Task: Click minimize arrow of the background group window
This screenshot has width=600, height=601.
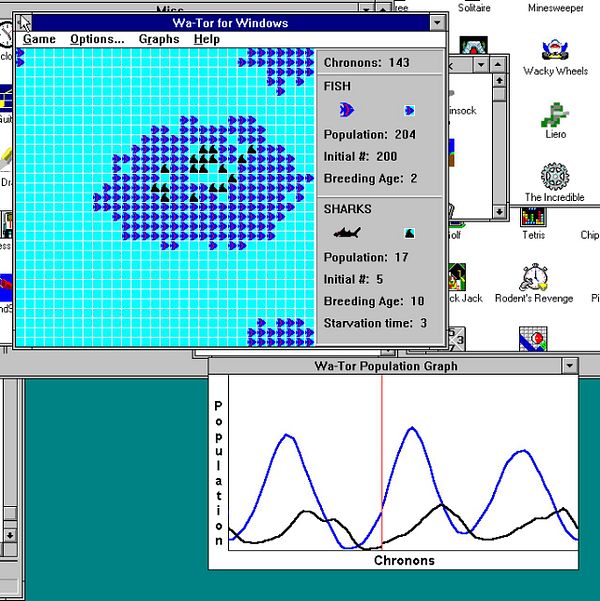Action: pos(481,64)
